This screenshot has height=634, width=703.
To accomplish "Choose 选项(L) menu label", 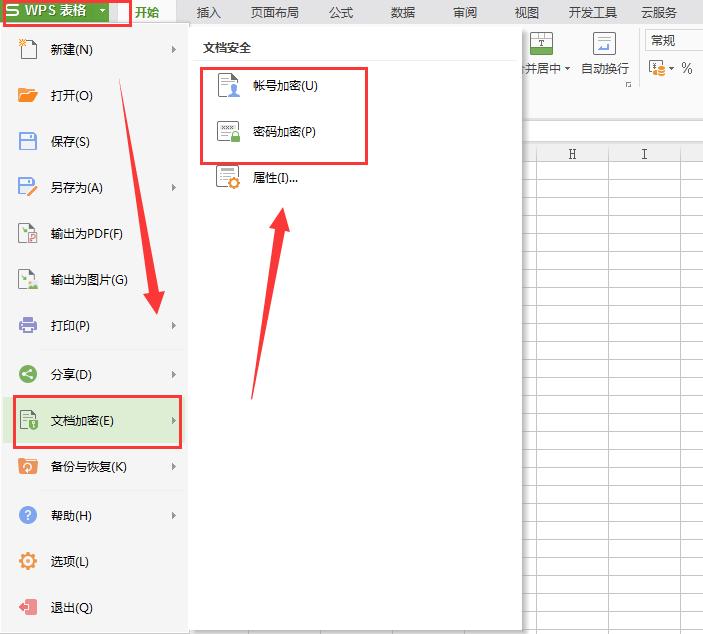I will coord(69,561).
